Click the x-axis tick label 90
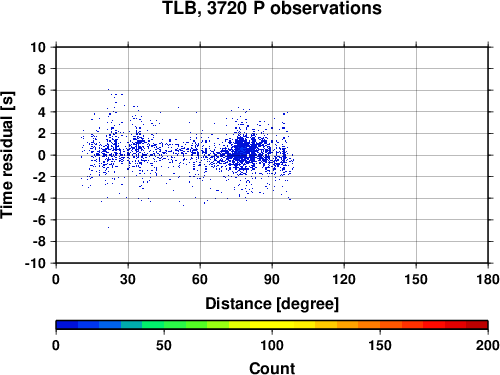Screen dimensions: 500x375 [x=272, y=279]
